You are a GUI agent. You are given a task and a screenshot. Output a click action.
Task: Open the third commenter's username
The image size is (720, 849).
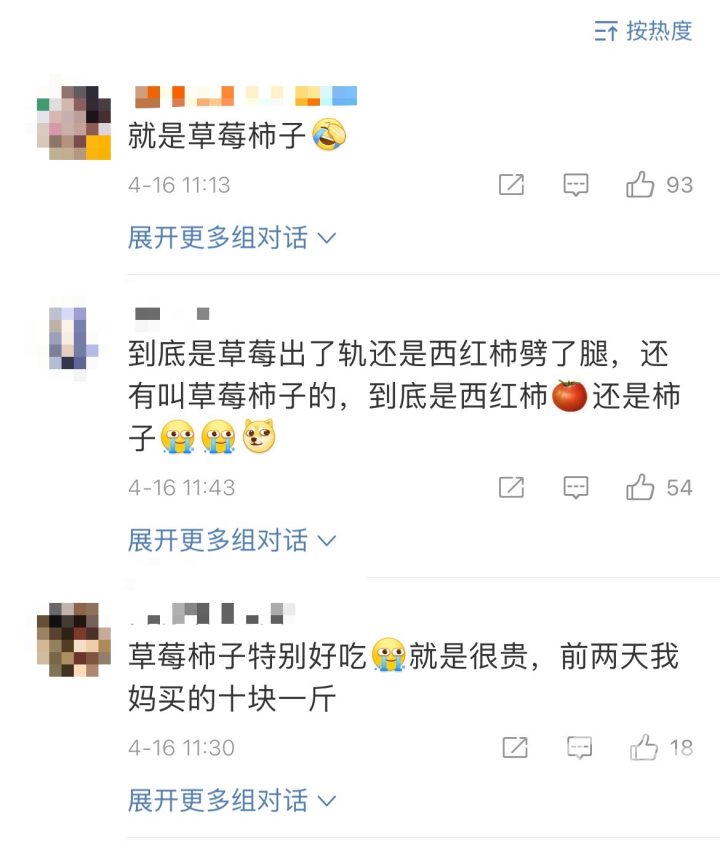[213, 613]
